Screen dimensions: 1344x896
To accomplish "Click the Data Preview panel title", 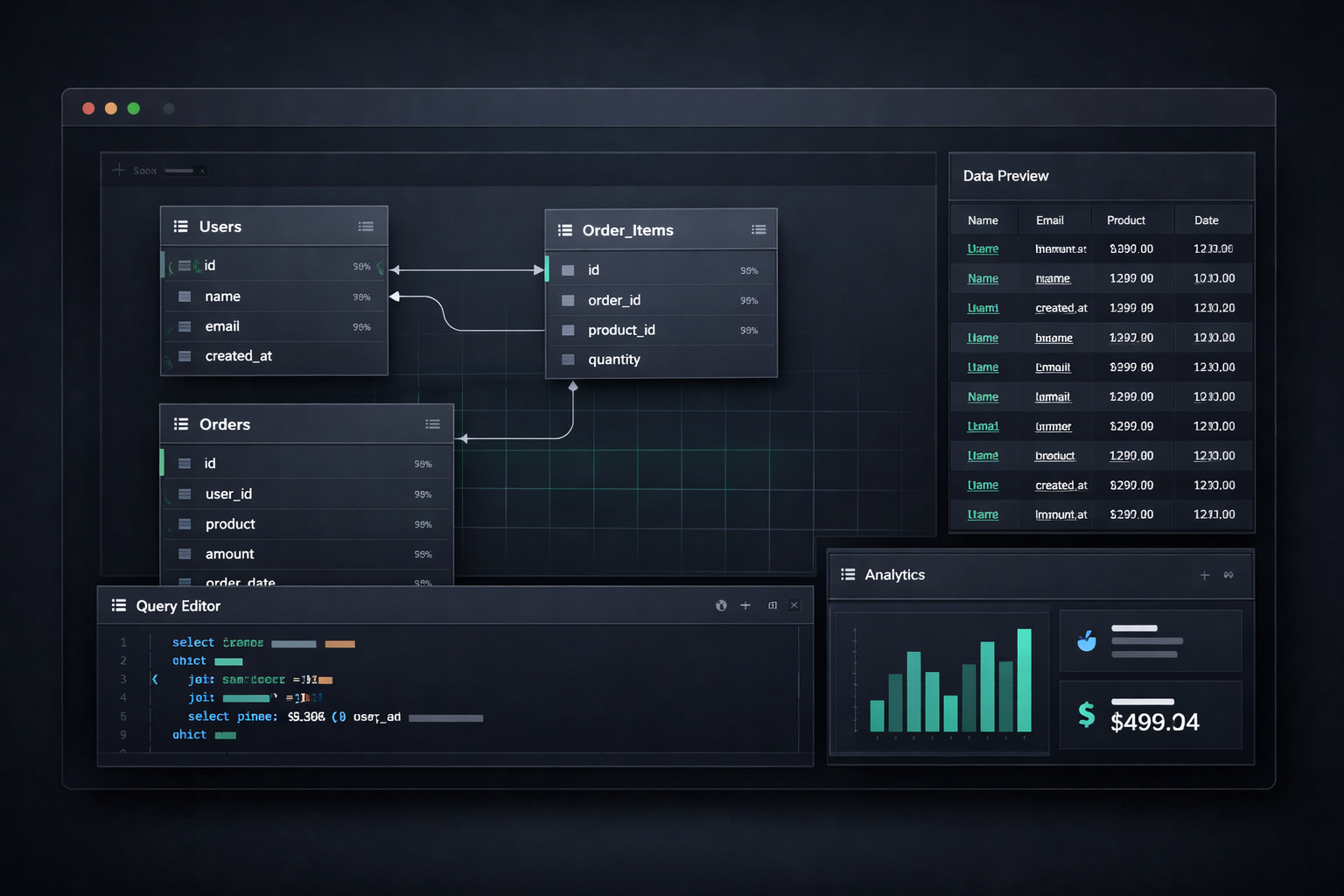I will (1005, 176).
